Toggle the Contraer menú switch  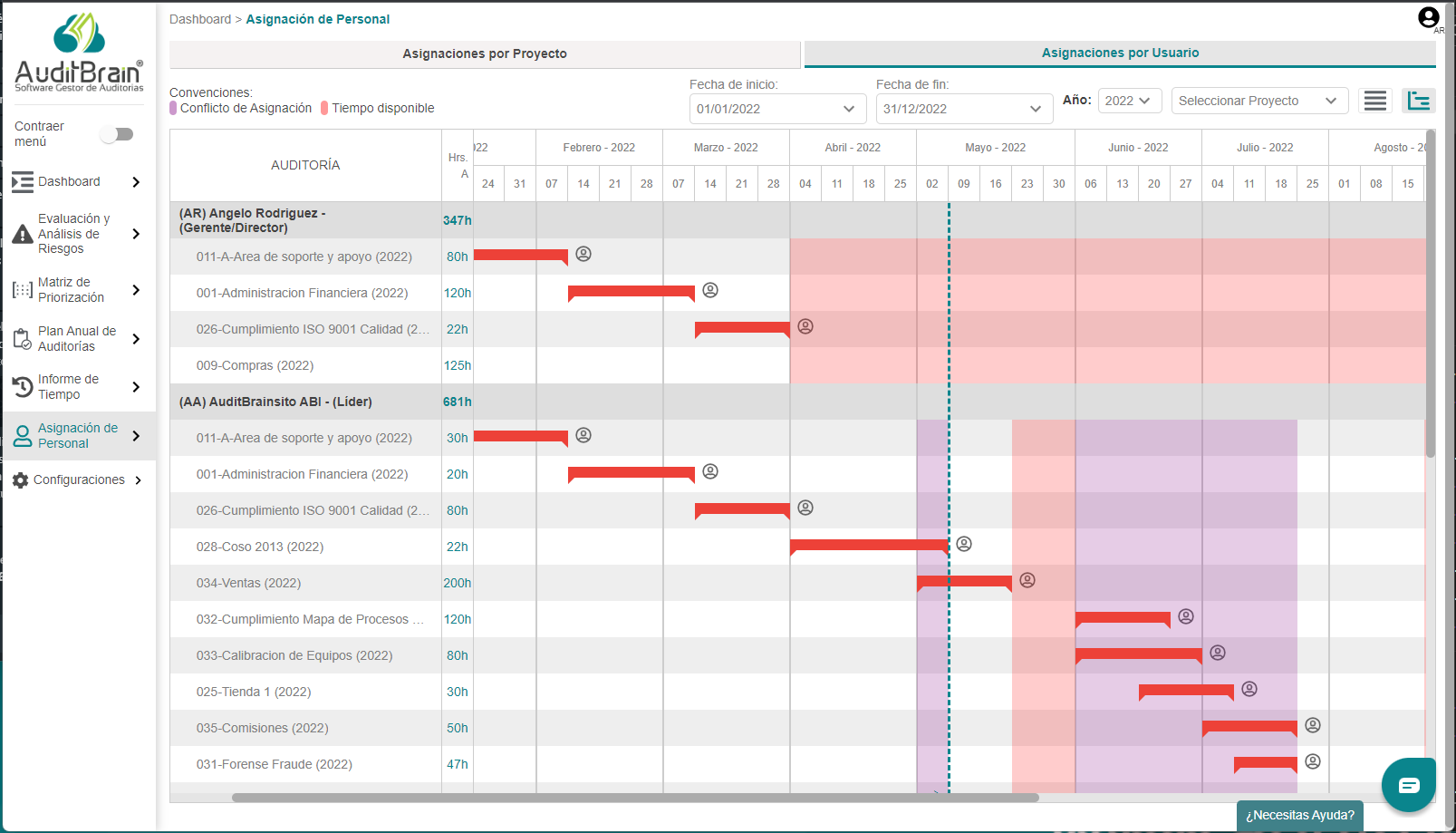point(117,133)
